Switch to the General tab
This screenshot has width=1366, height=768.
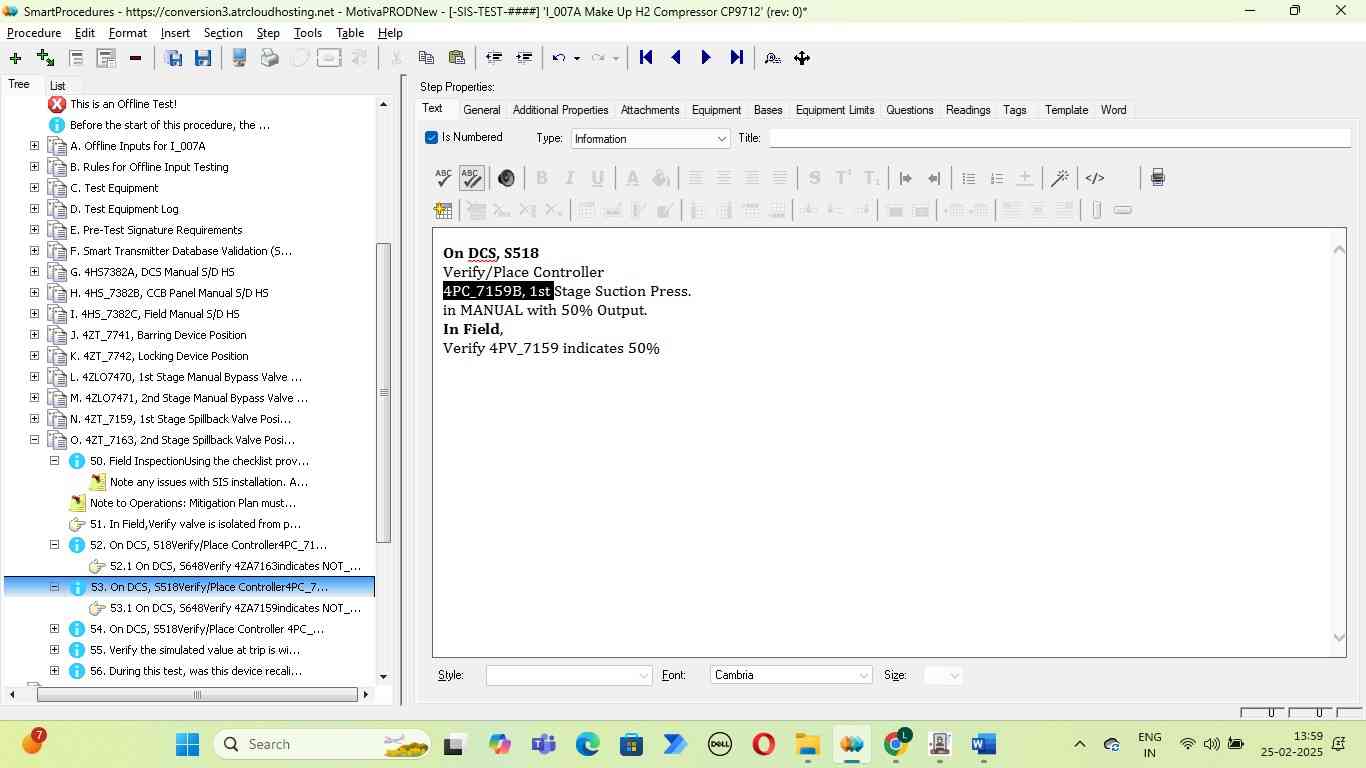click(481, 110)
